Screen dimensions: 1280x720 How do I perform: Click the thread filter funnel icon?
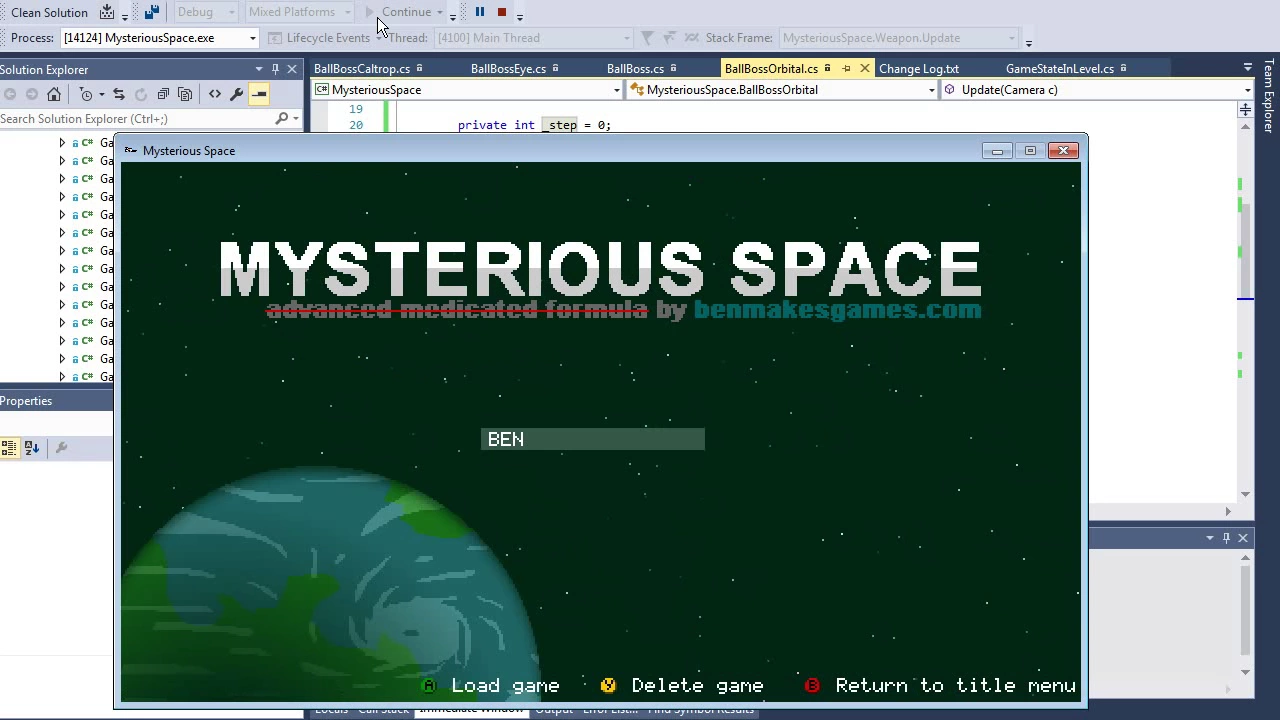tap(647, 38)
